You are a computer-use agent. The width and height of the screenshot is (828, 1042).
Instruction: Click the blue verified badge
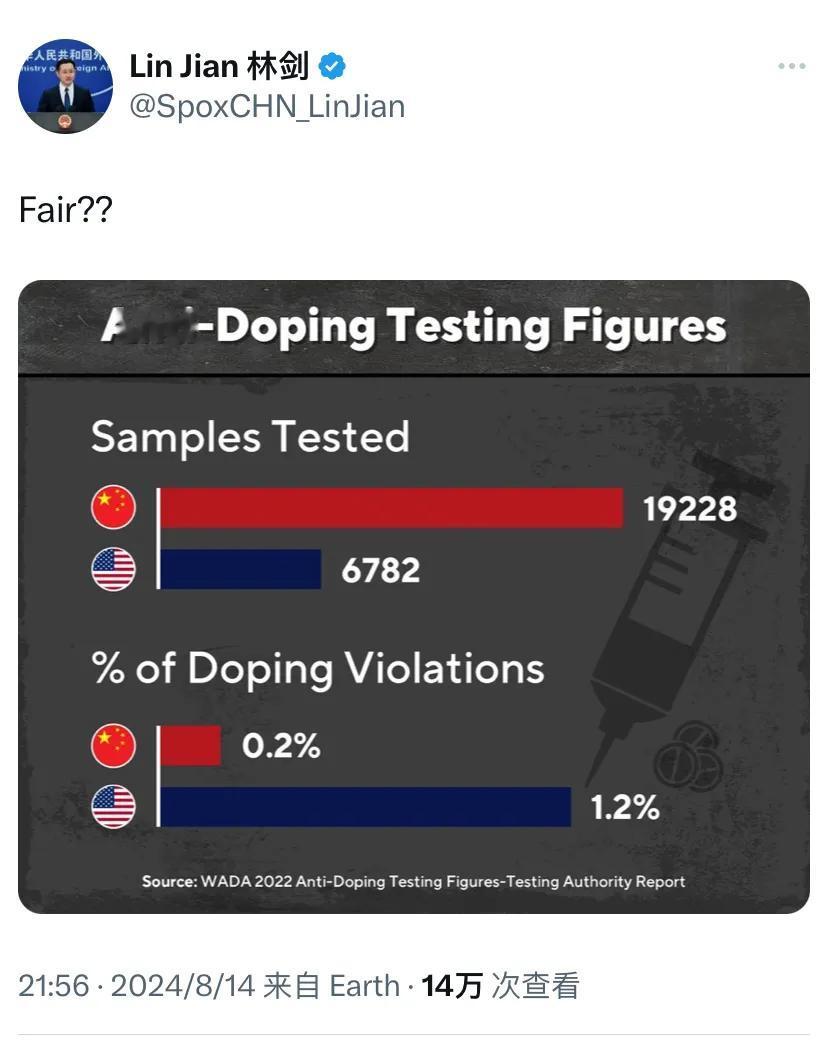click(x=333, y=67)
